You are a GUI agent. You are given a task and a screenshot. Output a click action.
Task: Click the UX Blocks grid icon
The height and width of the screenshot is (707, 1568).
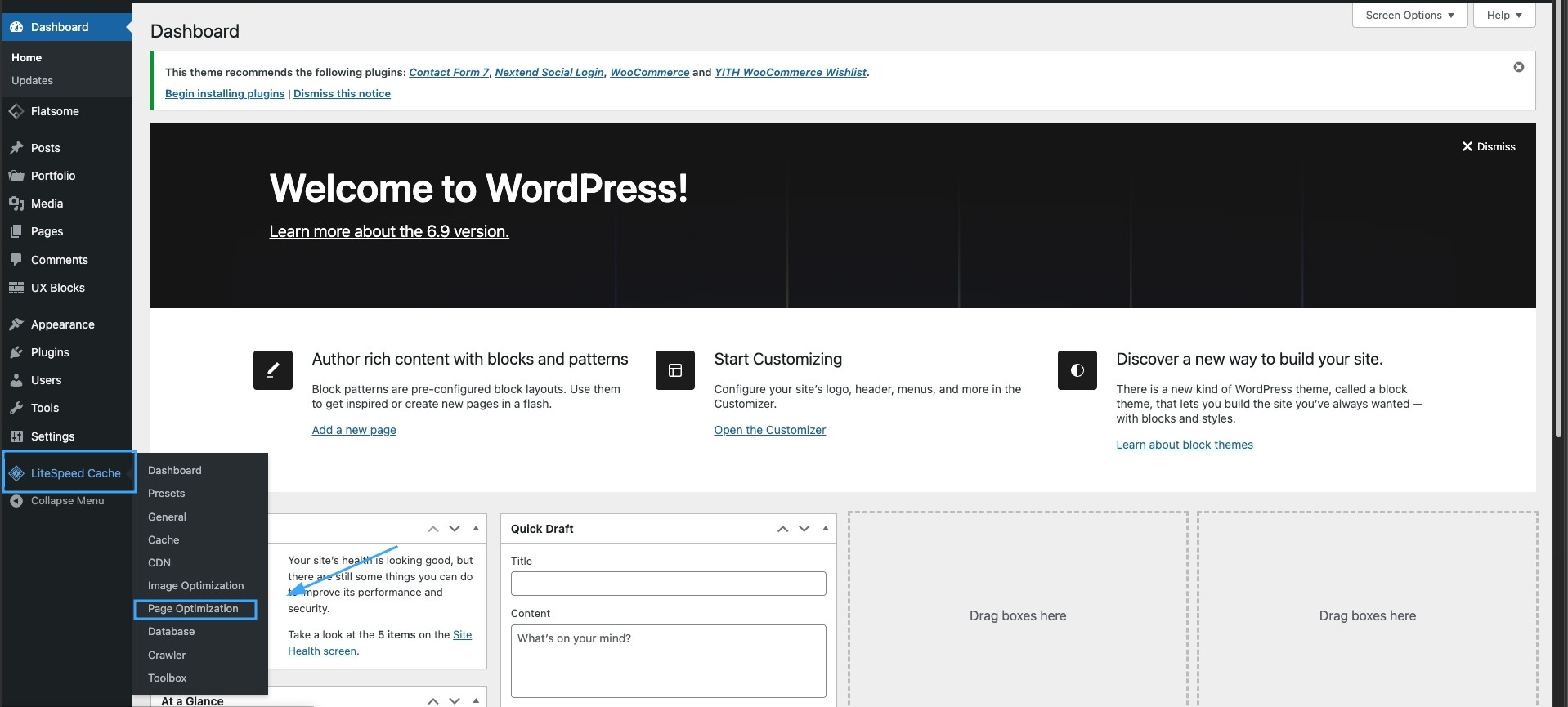pos(16,288)
